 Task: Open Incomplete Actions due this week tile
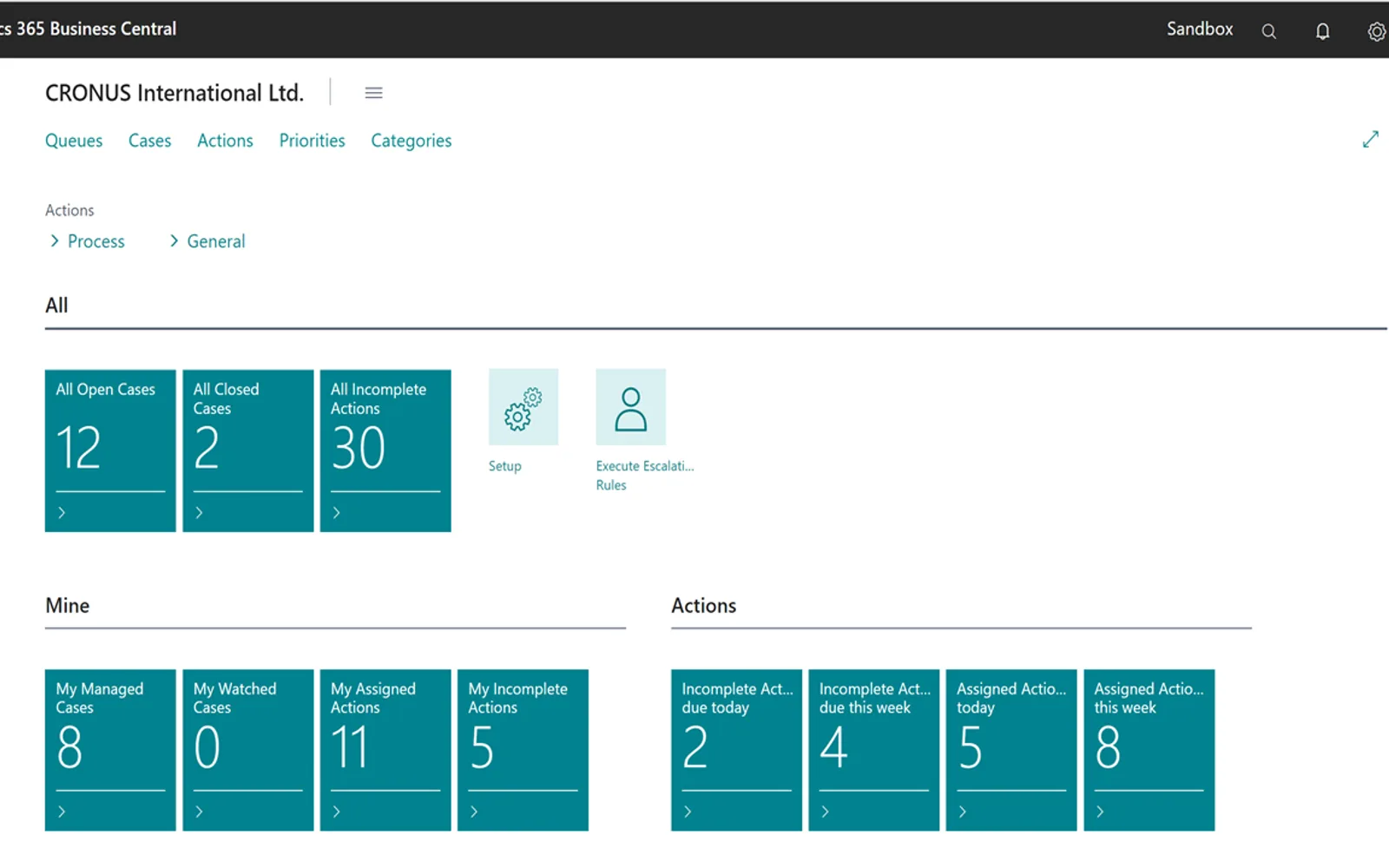coord(874,750)
